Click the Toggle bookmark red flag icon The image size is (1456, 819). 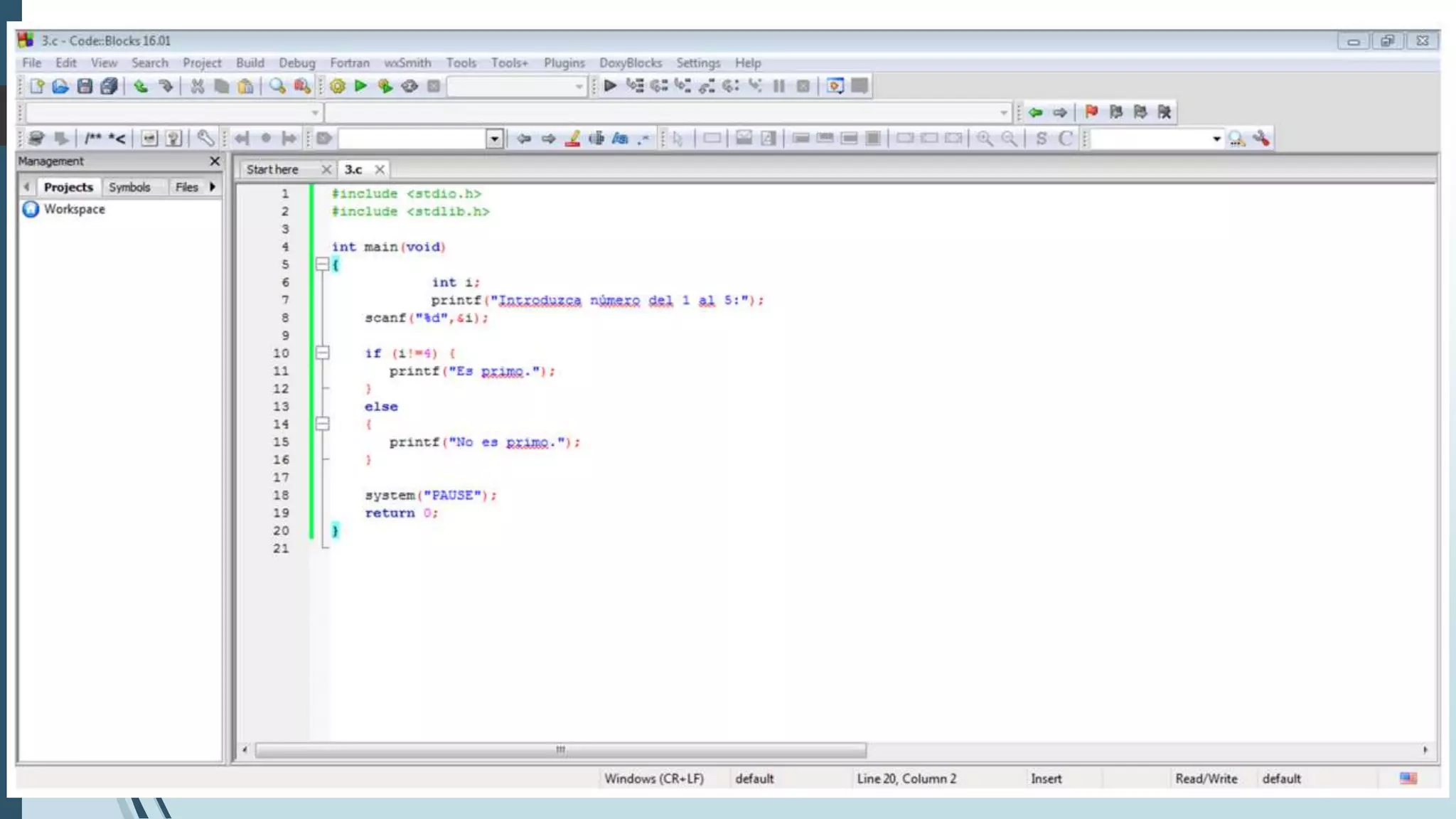(1091, 112)
